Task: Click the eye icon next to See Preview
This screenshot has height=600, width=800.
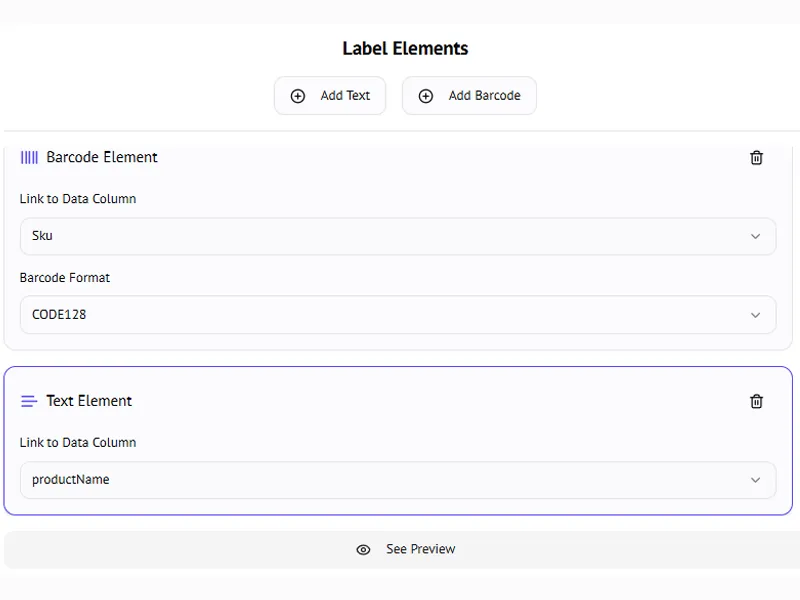Action: coord(363,549)
